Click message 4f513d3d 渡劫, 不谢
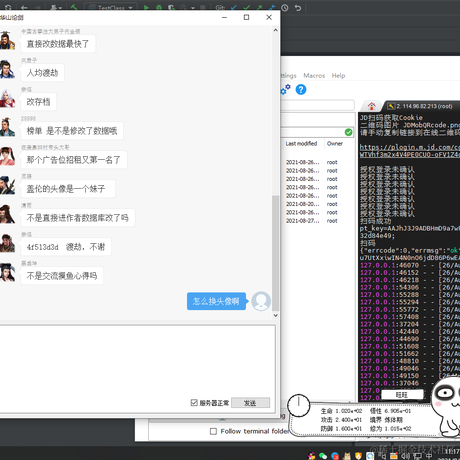This screenshot has height=460, width=460. (x=66, y=247)
